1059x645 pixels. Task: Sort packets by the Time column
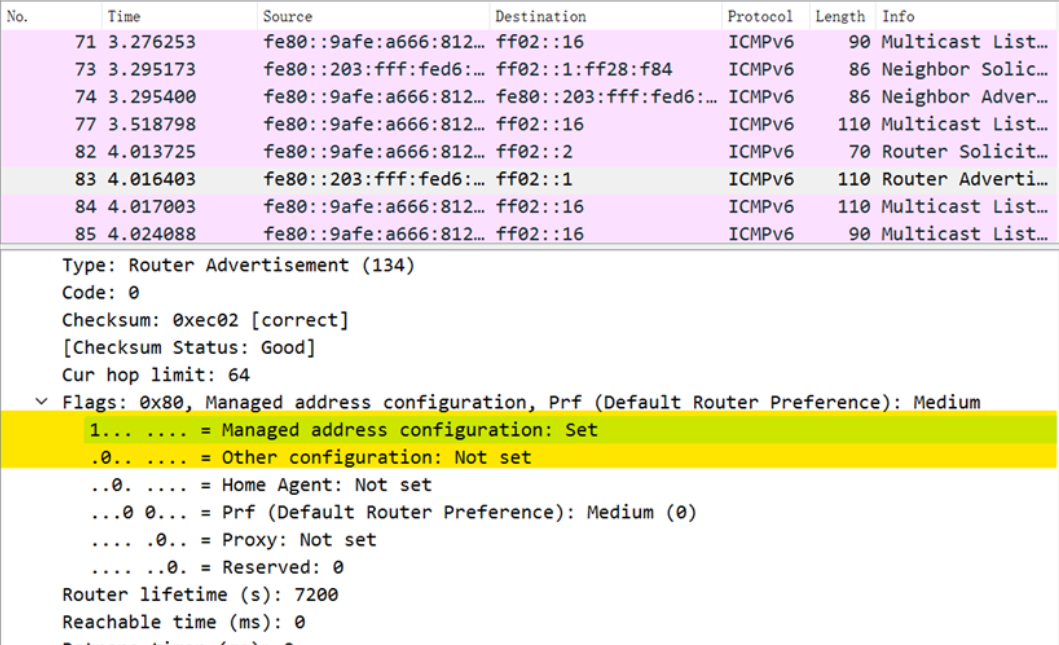[x=178, y=16]
